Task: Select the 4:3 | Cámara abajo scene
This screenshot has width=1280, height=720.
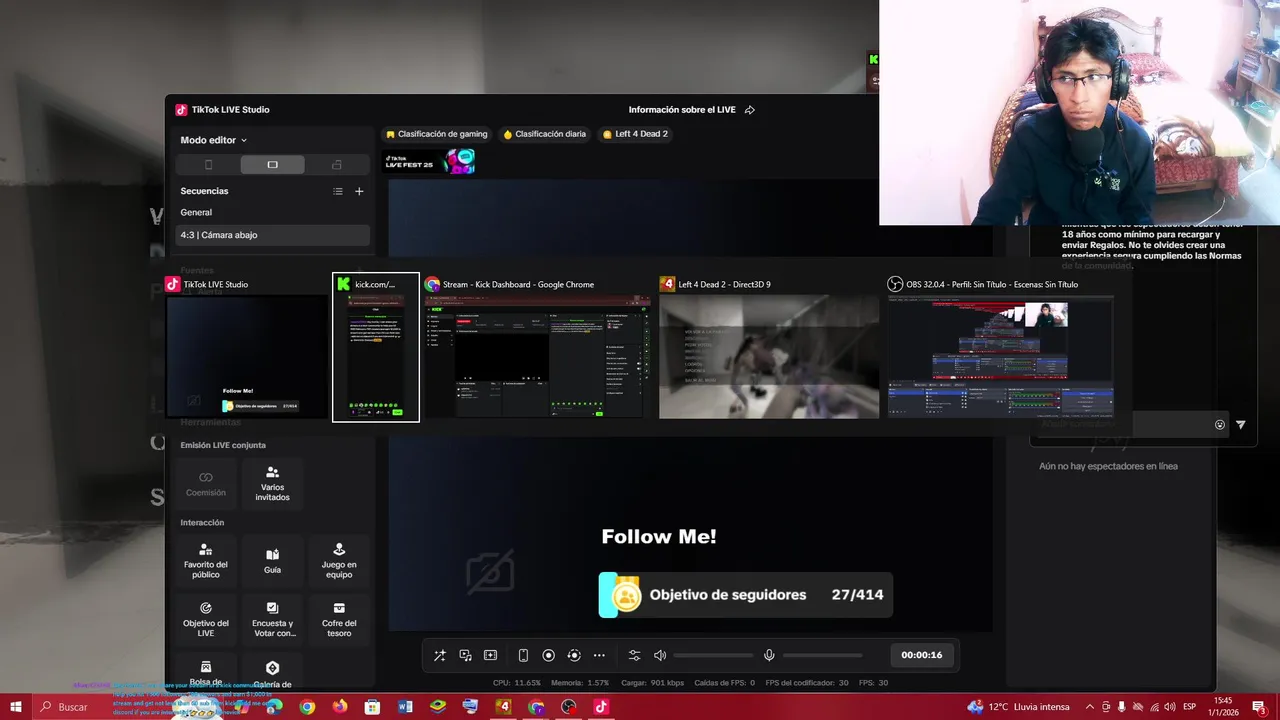Action: (x=272, y=235)
